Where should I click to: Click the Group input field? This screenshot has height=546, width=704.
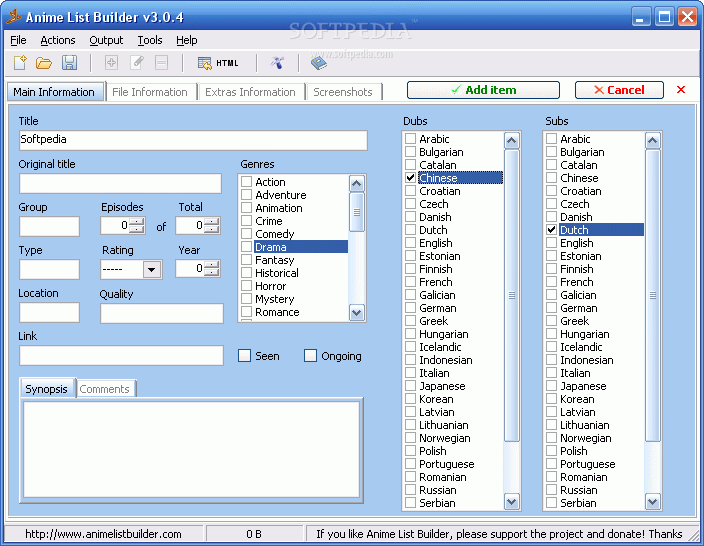point(49,226)
